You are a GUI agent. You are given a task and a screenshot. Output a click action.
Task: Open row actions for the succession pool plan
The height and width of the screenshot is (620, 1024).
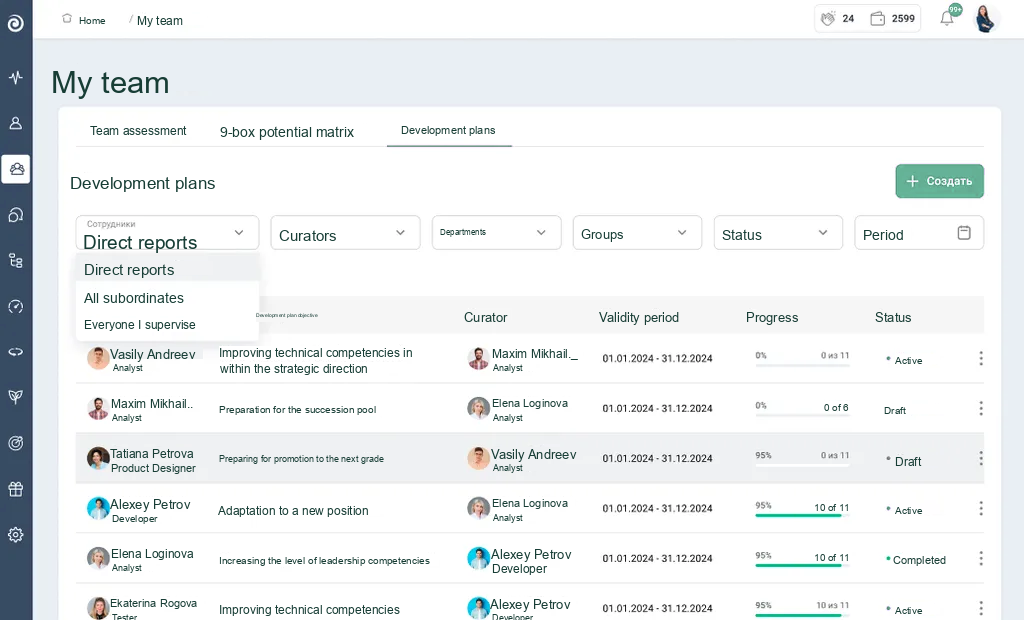tap(981, 408)
